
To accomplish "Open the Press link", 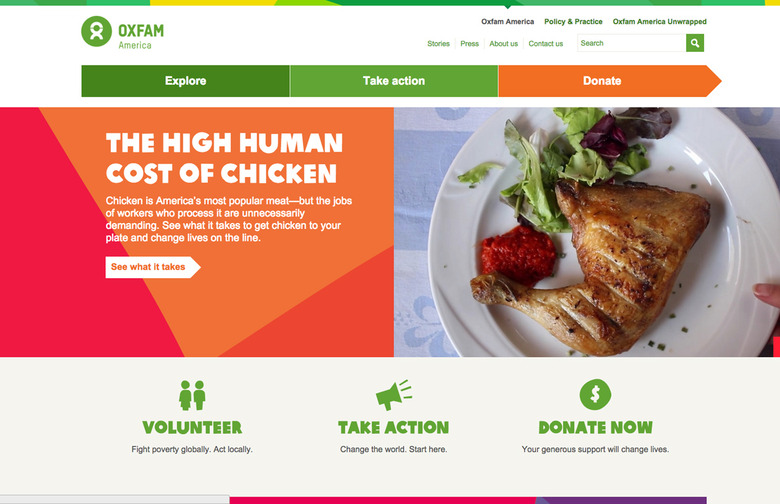I will 470,44.
